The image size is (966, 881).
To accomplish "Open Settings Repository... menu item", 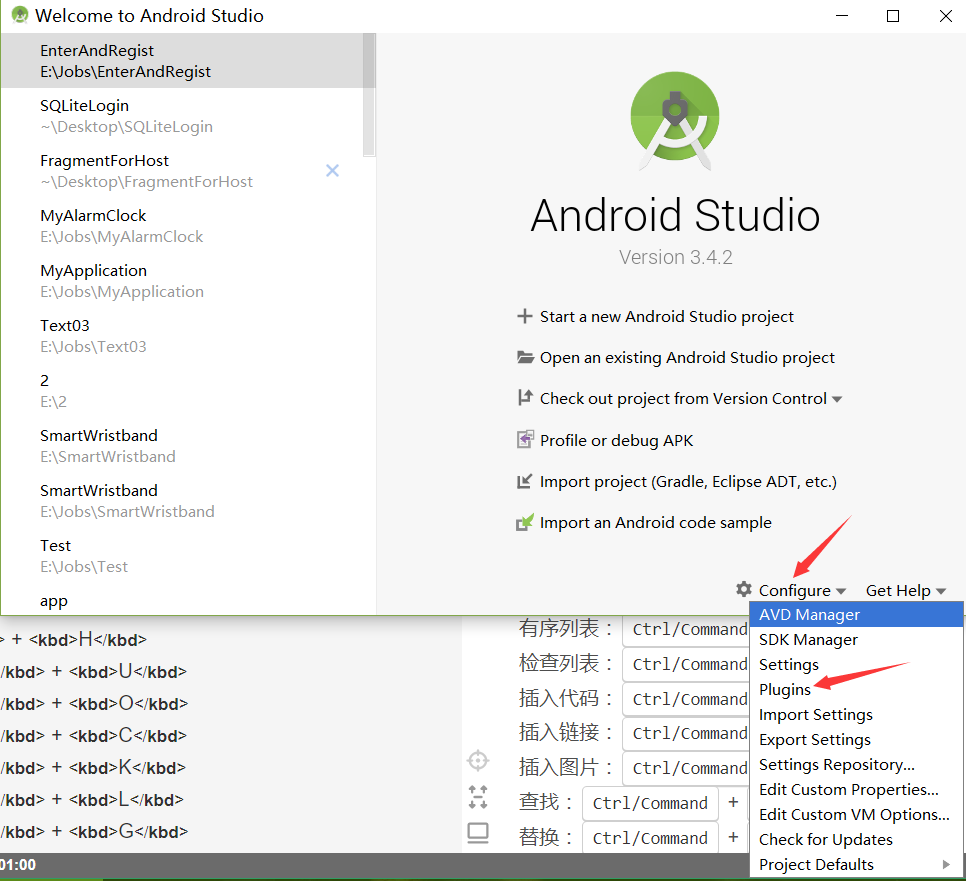I will 856,765.
